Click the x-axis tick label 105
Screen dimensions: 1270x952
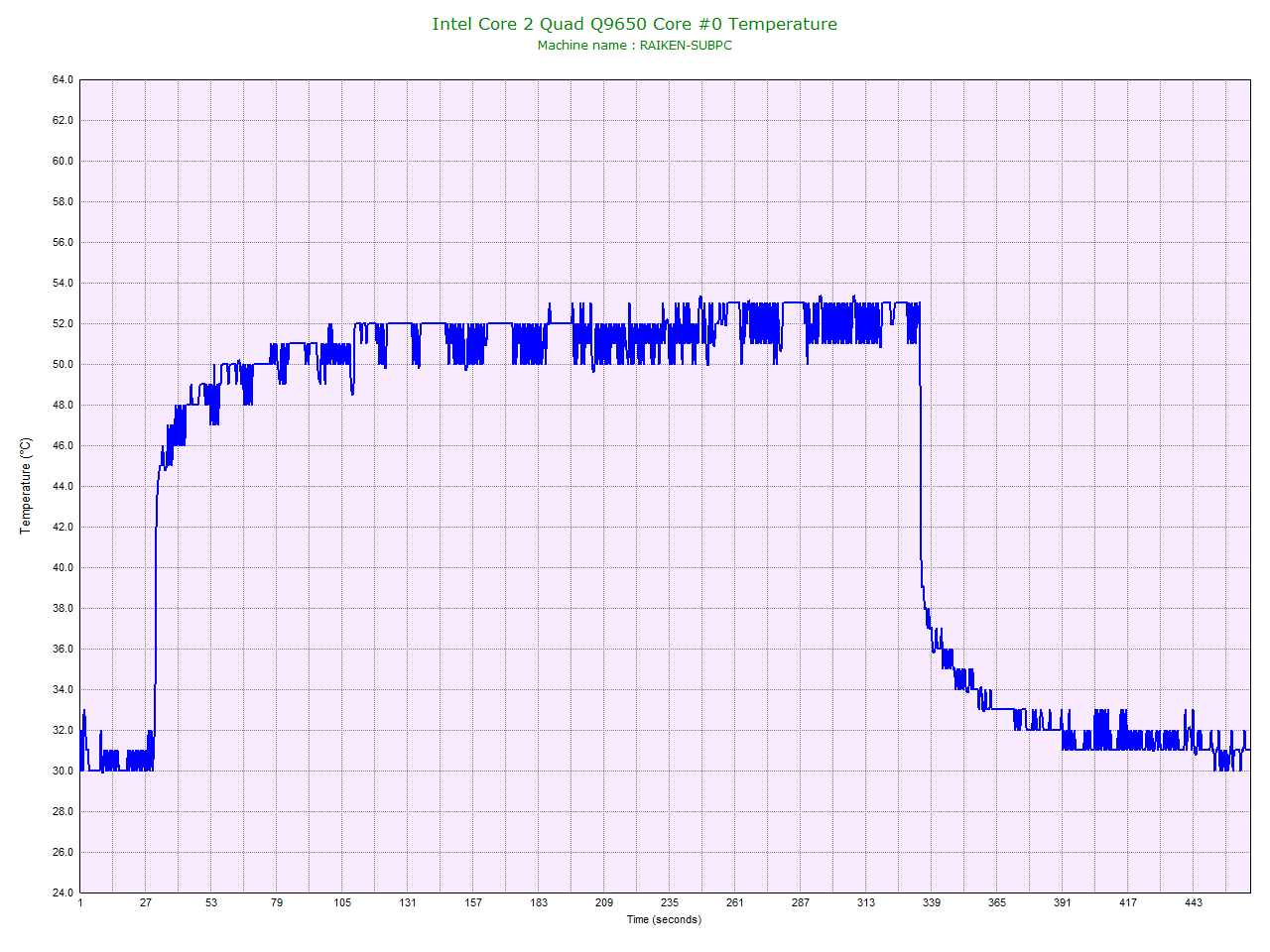pyautogui.click(x=342, y=902)
